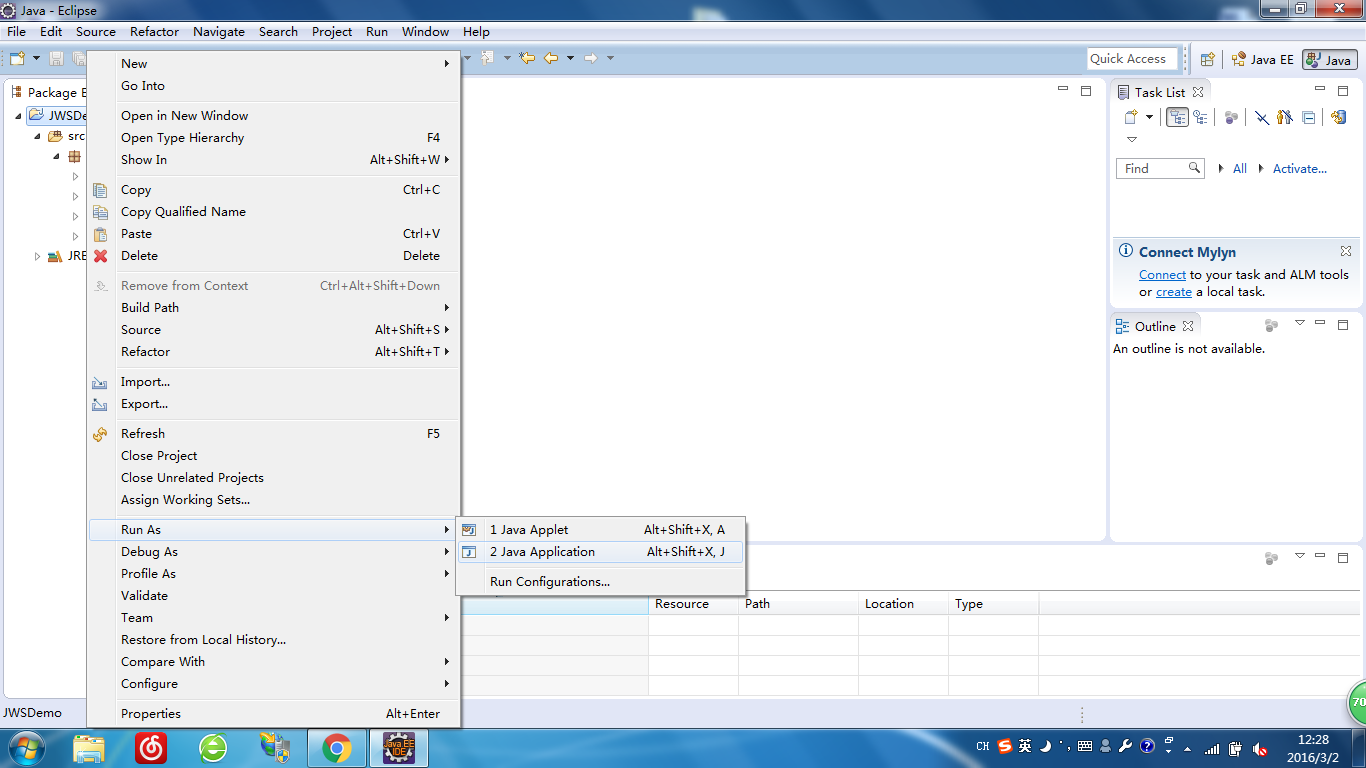Screen dimensions: 1366x768
Task: Click the Connect Mylyn info icon
Action: pyautogui.click(x=1126, y=252)
